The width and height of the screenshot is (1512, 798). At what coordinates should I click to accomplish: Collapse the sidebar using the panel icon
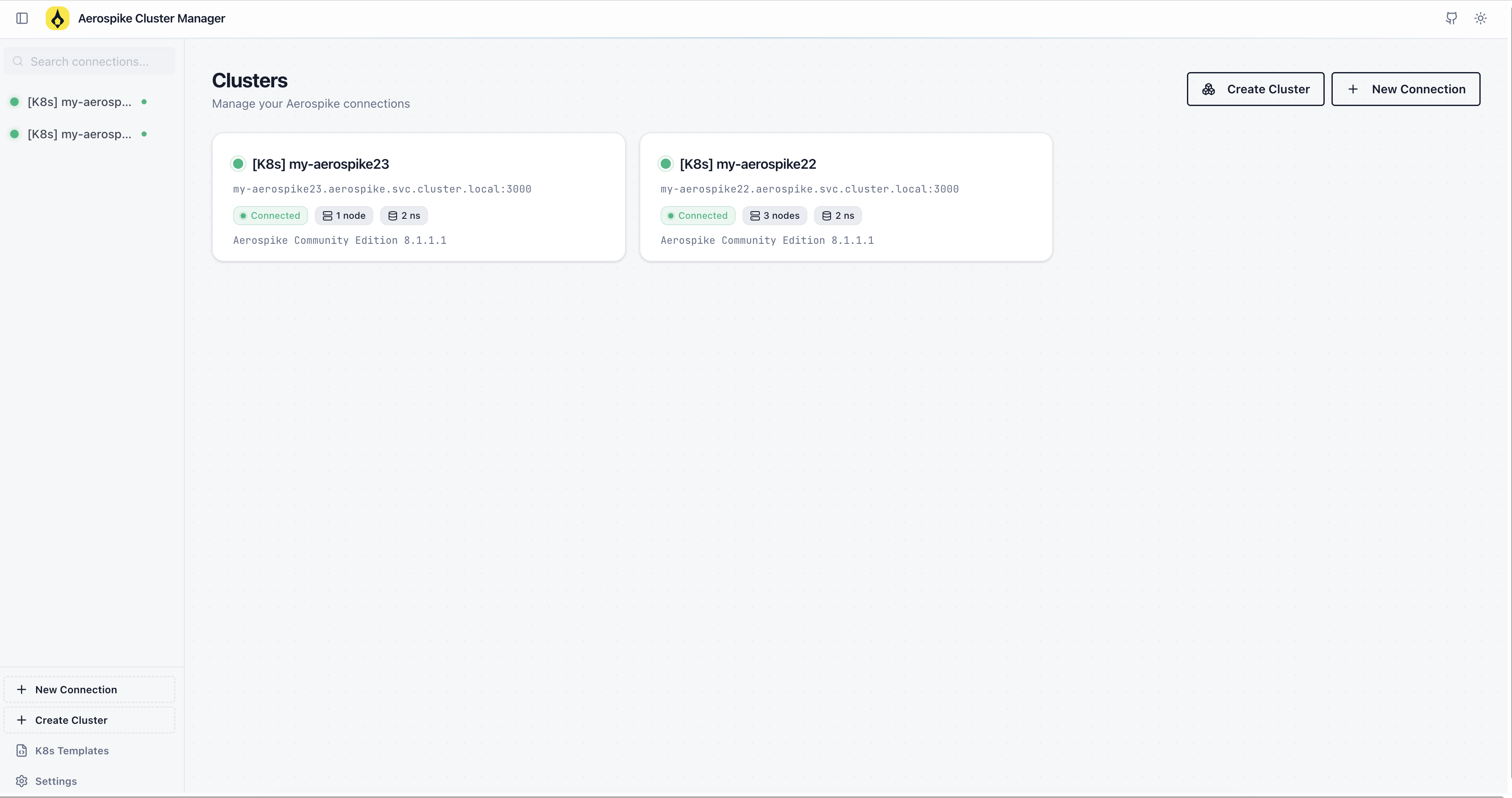[x=22, y=18]
